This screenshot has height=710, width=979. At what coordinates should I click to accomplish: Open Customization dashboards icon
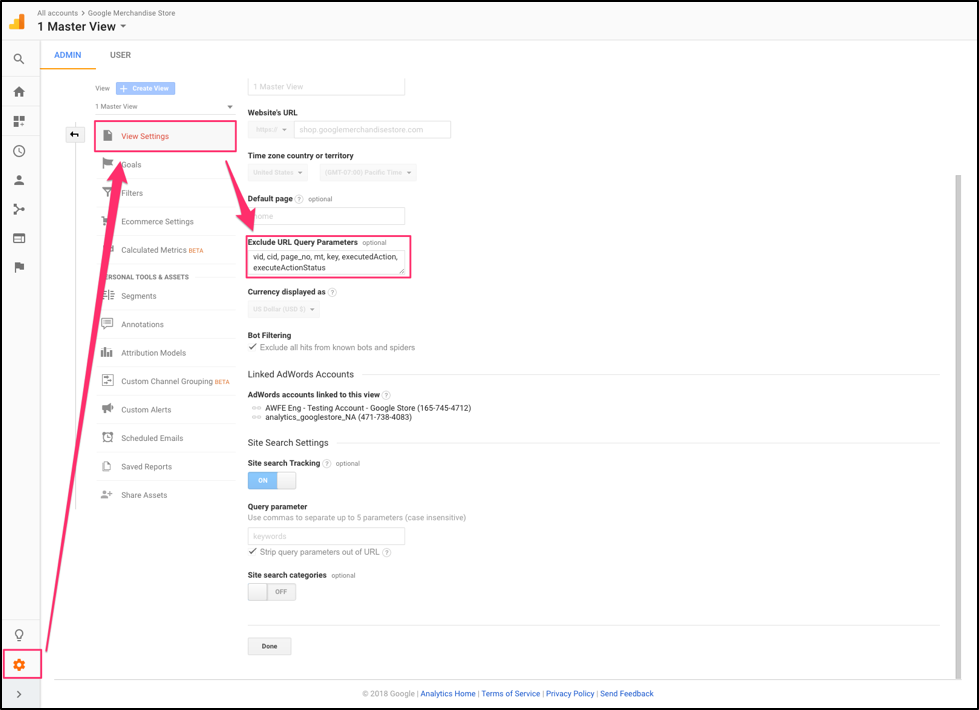point(19,121)
